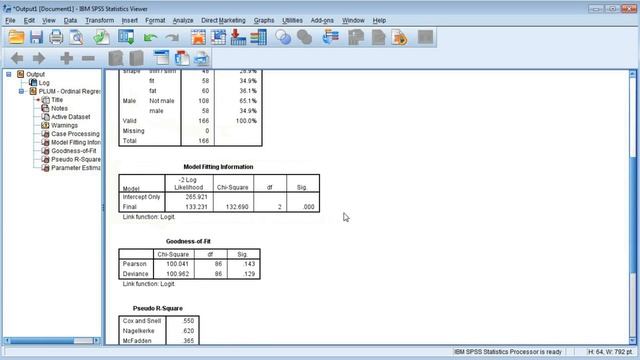Select Notes in the outline tree
Screen dimensions: 640x360
point(59,109)
